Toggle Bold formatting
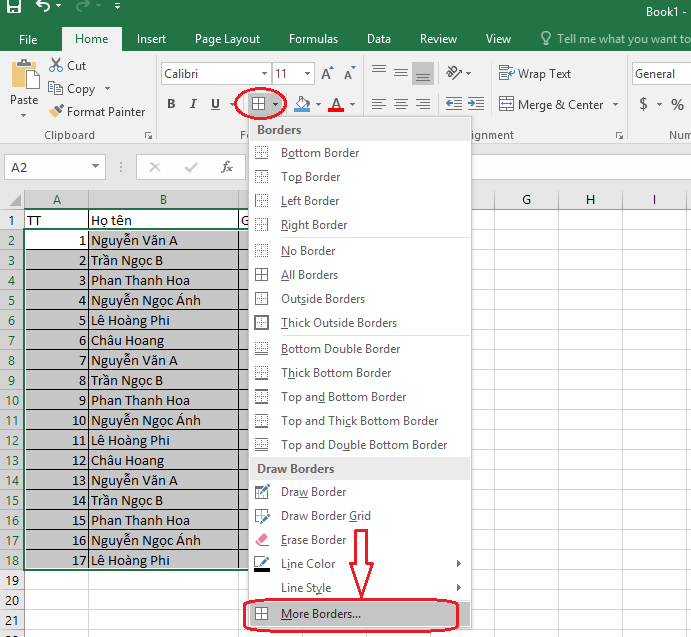Viewport: 691px width, 637px height. tap(171, 104)
